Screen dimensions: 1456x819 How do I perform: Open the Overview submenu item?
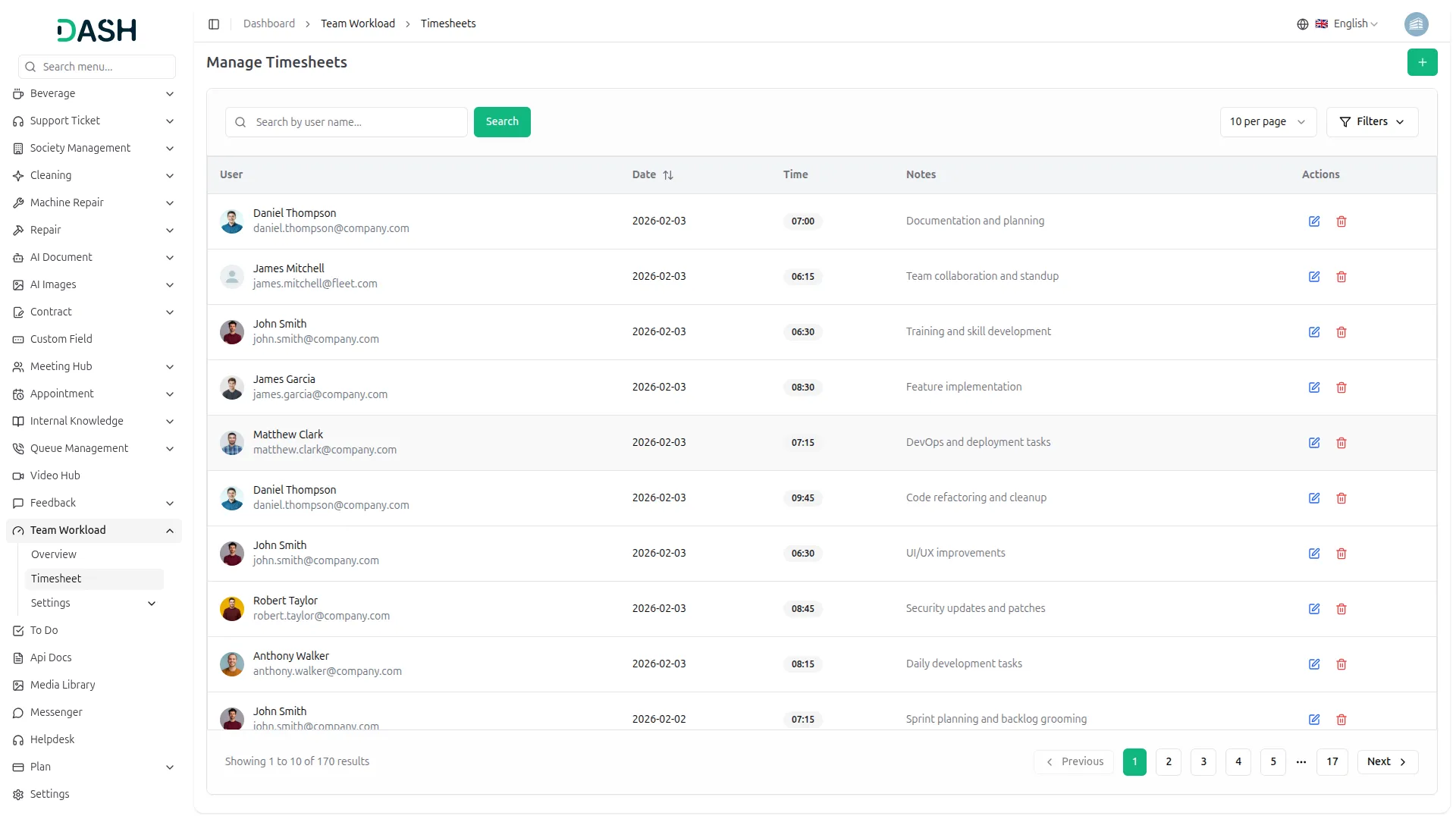pos(54,554)
